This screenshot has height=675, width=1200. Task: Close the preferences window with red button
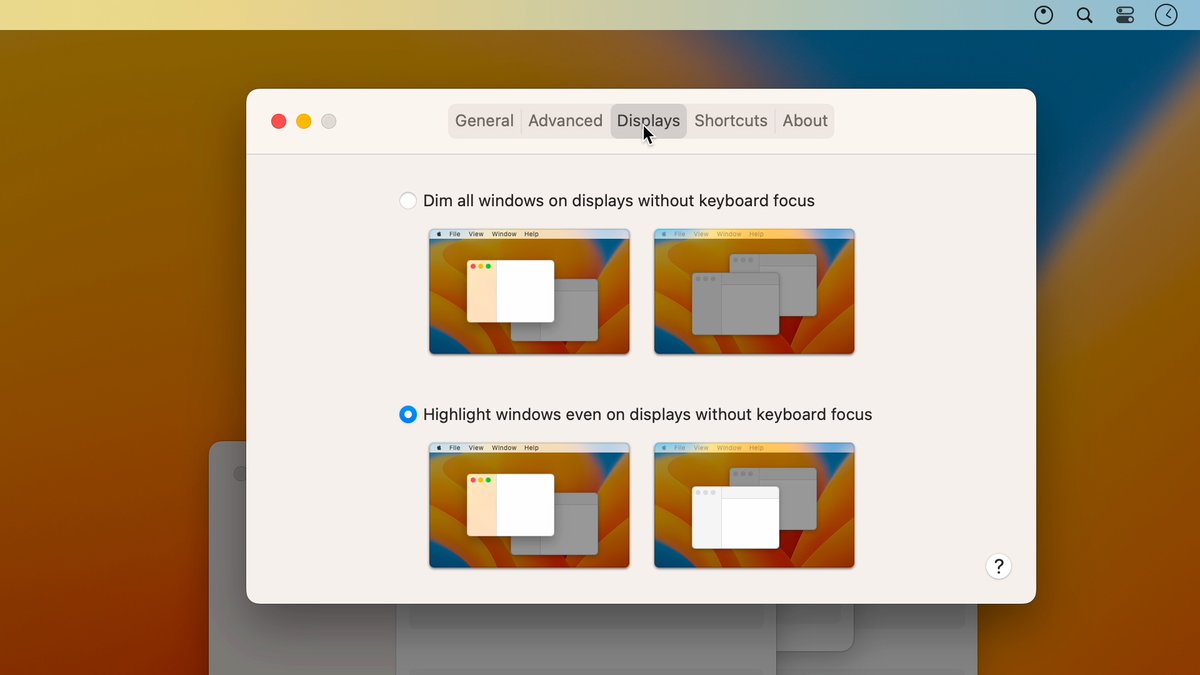coord(279,121)
